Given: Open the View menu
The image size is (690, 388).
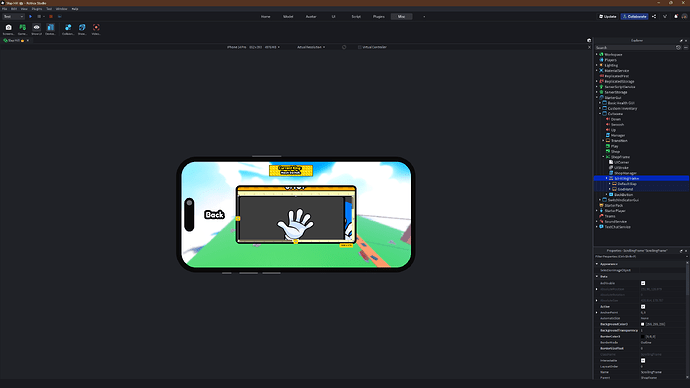Looking at the screenshot, I should [x=24, y=9].
